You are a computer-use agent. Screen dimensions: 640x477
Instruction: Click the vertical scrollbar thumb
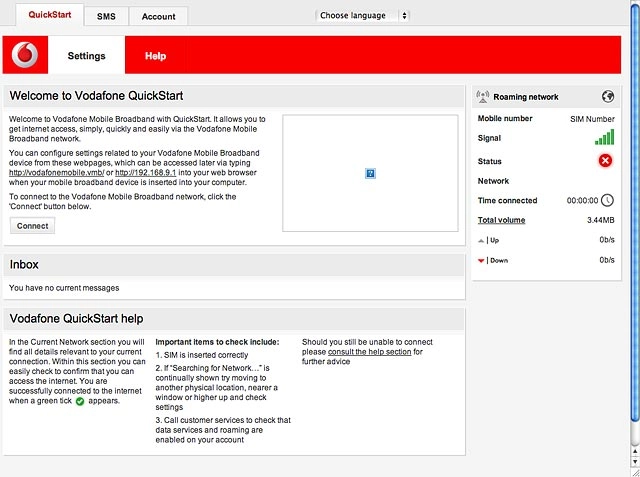pyautogui.click(x=635, y=212)
